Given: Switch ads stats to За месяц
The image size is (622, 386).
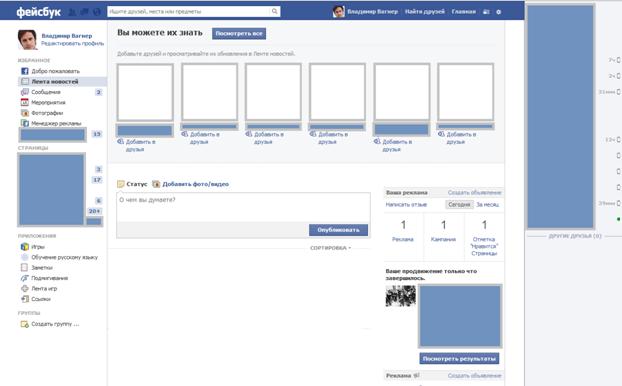Looking at the screenshot, I should 488,205.
